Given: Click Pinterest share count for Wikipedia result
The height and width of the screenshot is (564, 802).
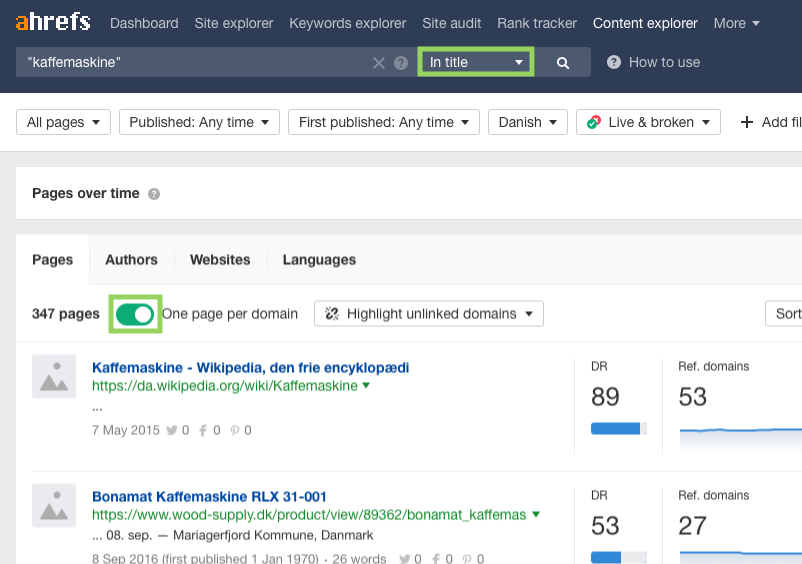Looking at the screenshot, I should 241,431.
